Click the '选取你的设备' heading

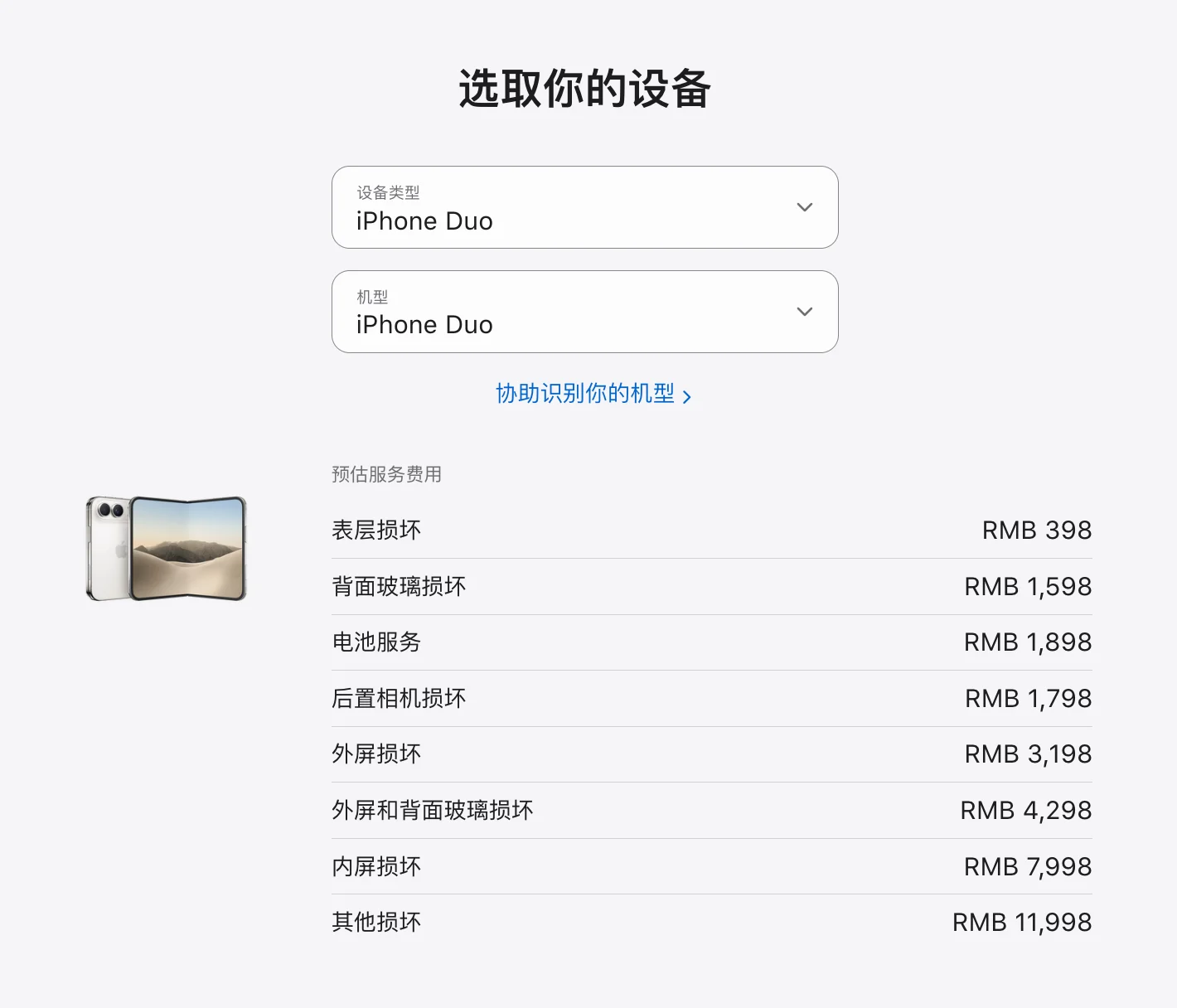585,89
